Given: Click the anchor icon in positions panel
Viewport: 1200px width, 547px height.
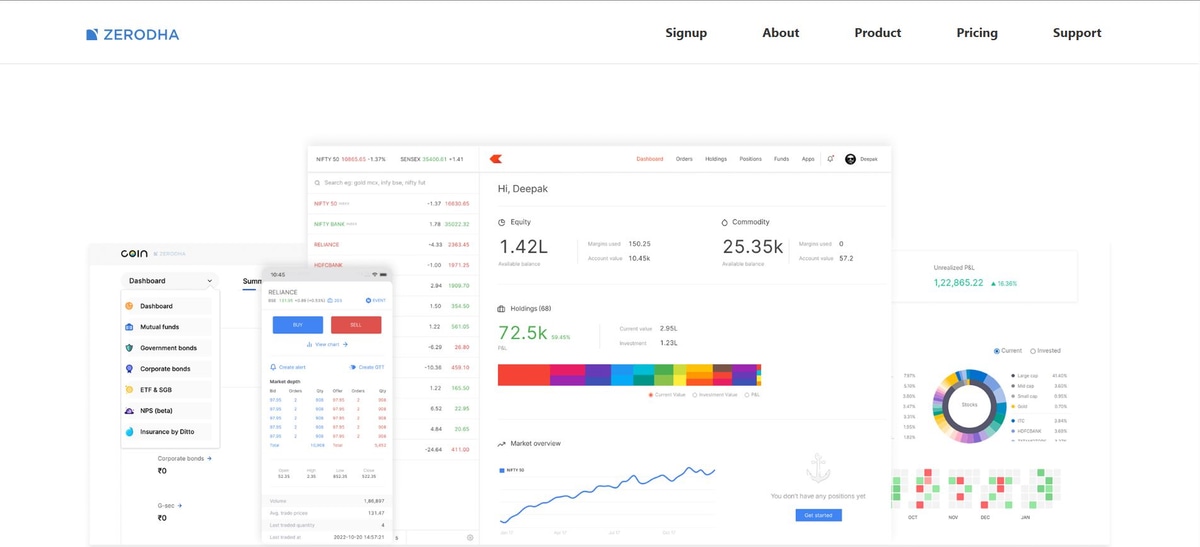Looking at the screenshot, I should (818, 469).
